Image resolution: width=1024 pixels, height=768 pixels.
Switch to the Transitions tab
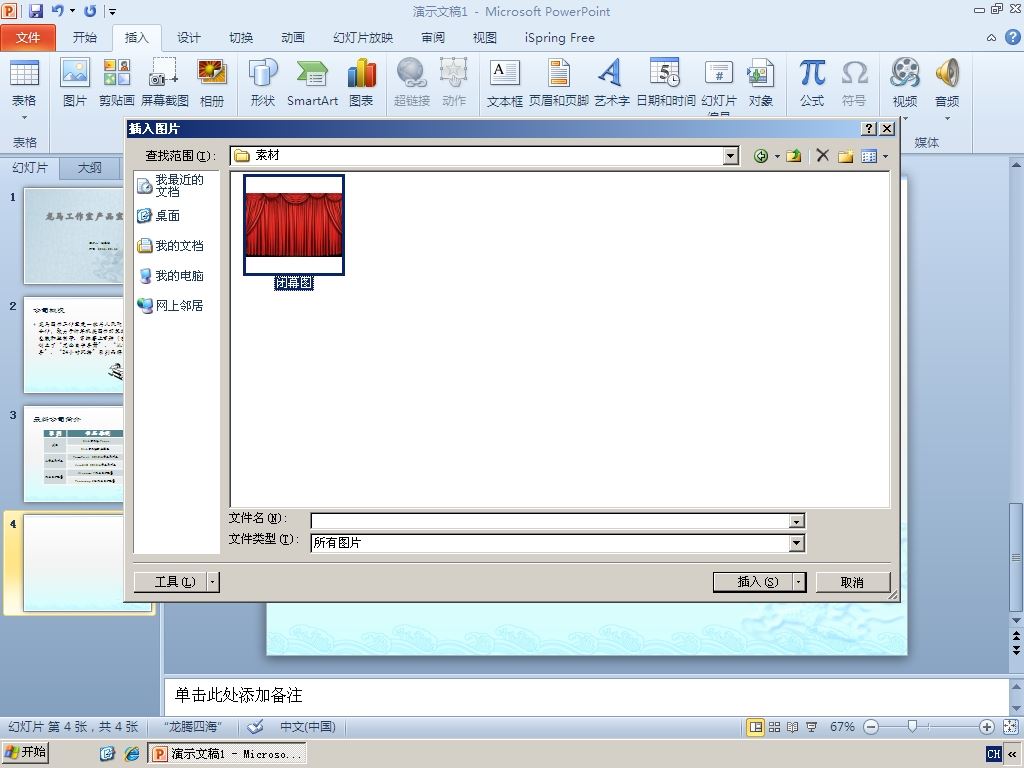pyautogui.click(x=241, y=38)
